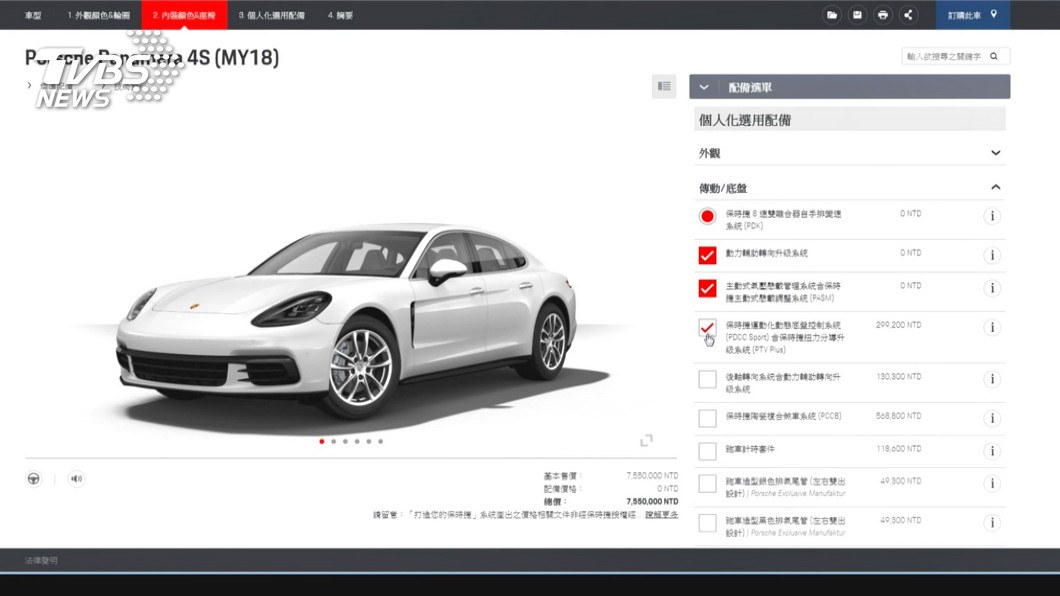
Task: Open the 瞭解更多 link
Action: point(661,515)
